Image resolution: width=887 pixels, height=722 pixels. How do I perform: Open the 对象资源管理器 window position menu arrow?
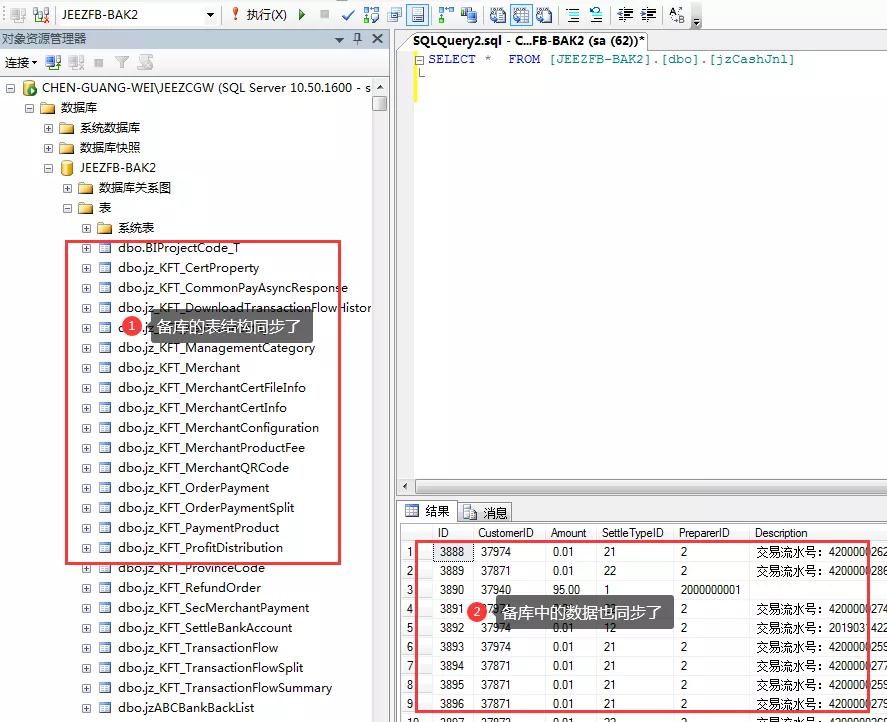[x=339, y=40]
